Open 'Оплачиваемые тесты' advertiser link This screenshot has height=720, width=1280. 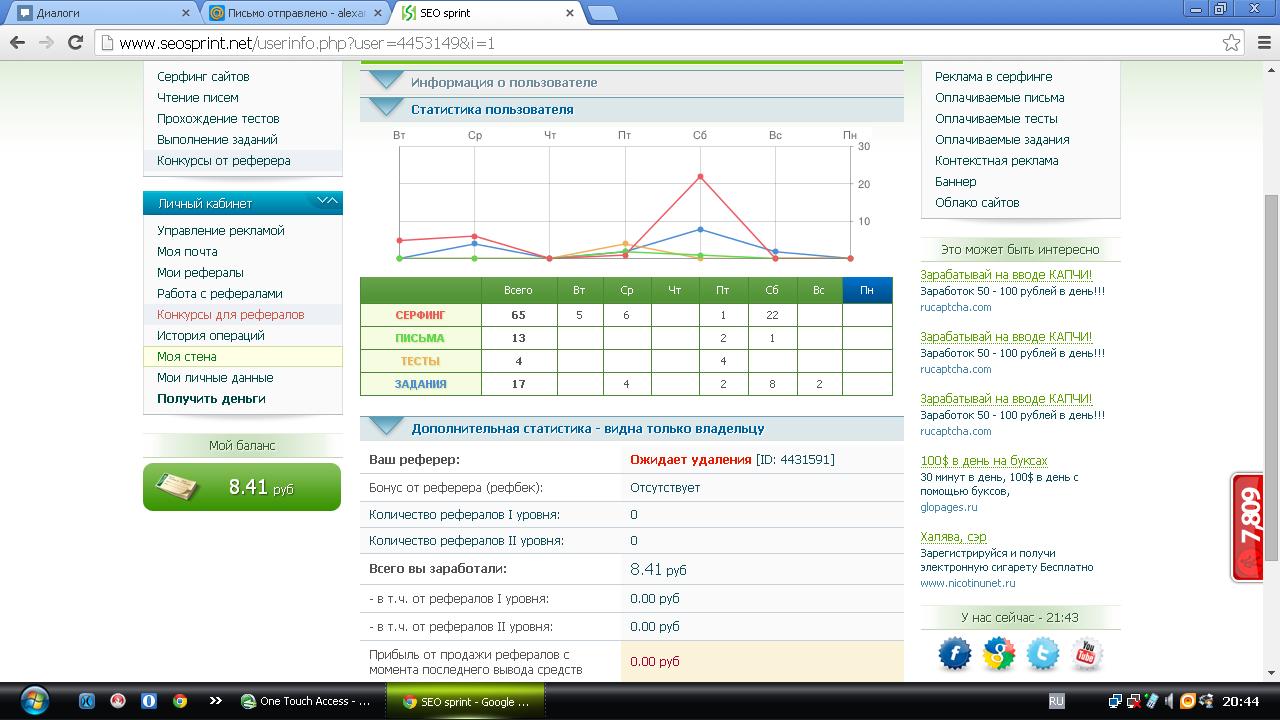click(x=997, y=118)
